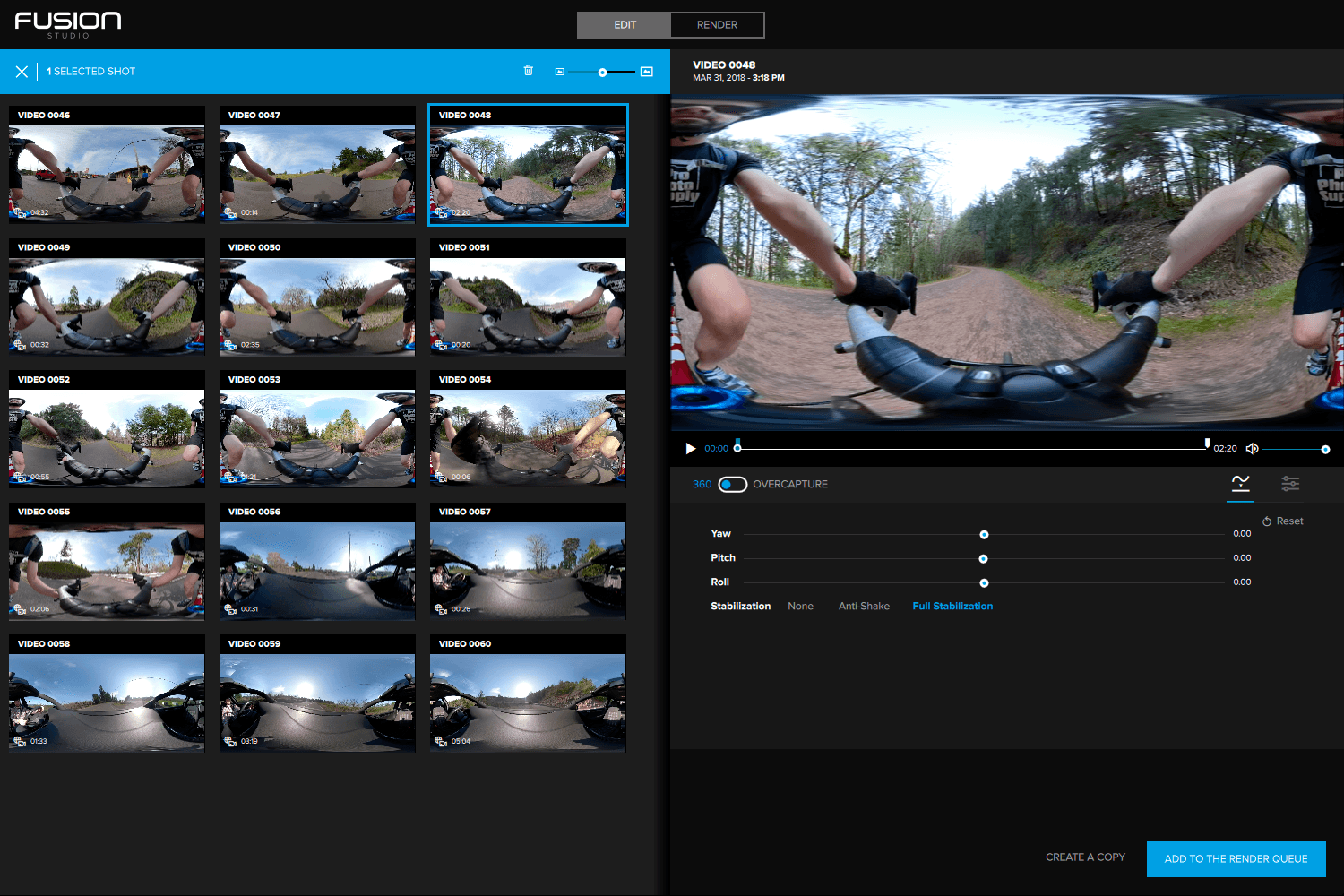Switch to the RENDER tab
The width and height of the screenshot is (1344, 896).
[x=718, y=25]
